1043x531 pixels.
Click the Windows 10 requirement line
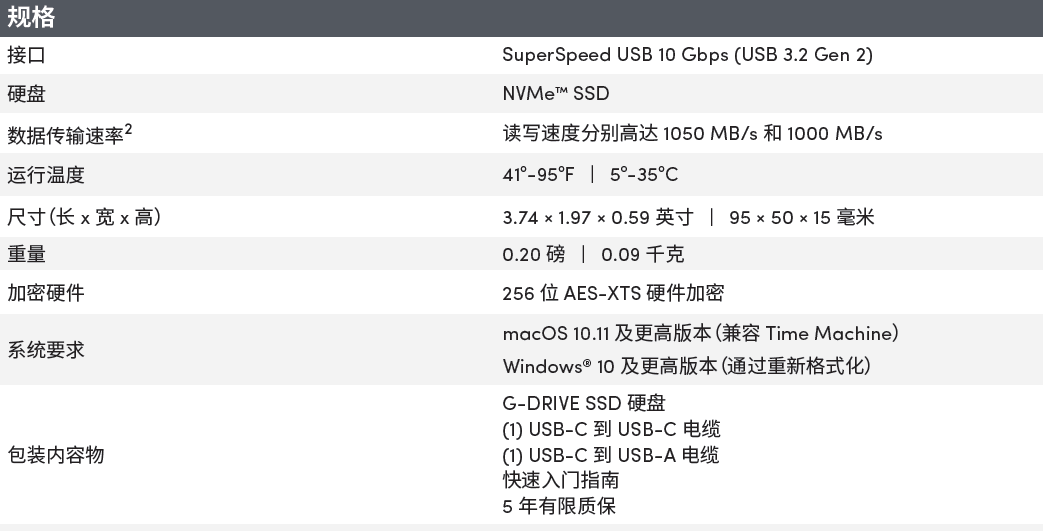[686, 366]
